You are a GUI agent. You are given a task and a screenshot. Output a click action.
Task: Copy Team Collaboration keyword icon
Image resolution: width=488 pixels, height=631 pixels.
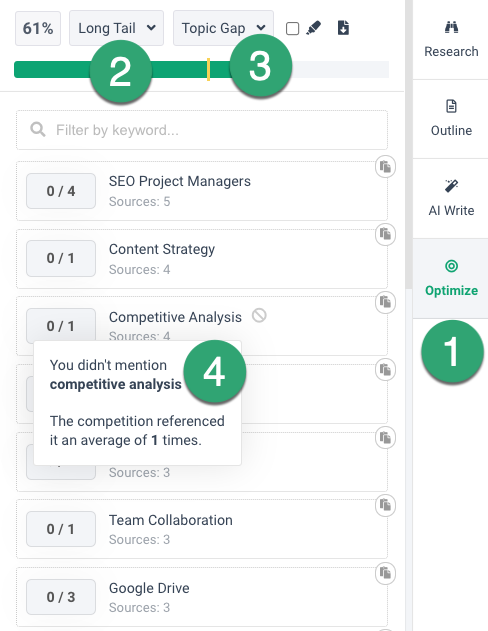[x=385, y=505]
